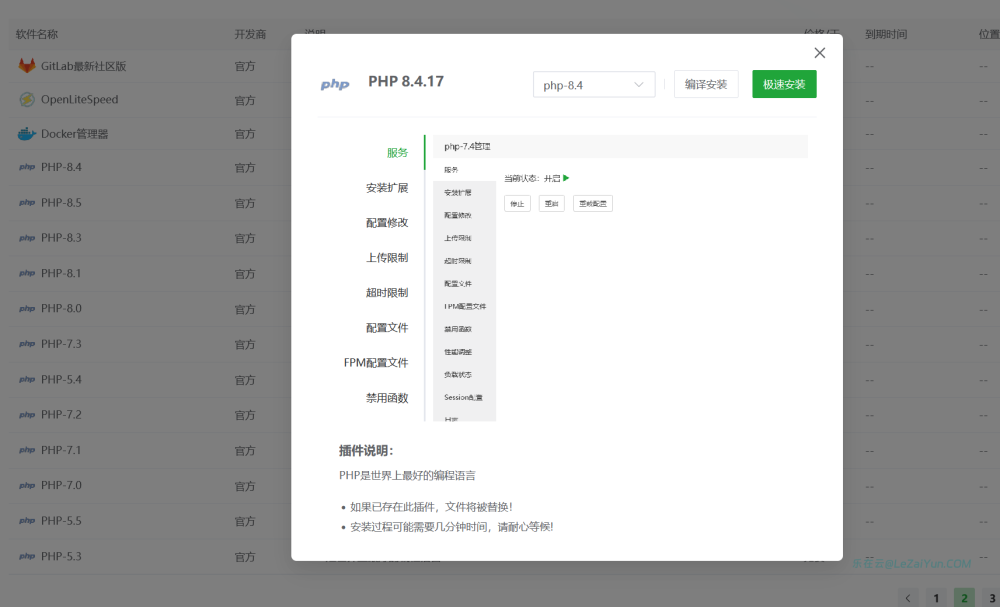Click the PHP-5.5 name in the list
This screenshot has height=607, width=1000.
(x=61, y=521)
